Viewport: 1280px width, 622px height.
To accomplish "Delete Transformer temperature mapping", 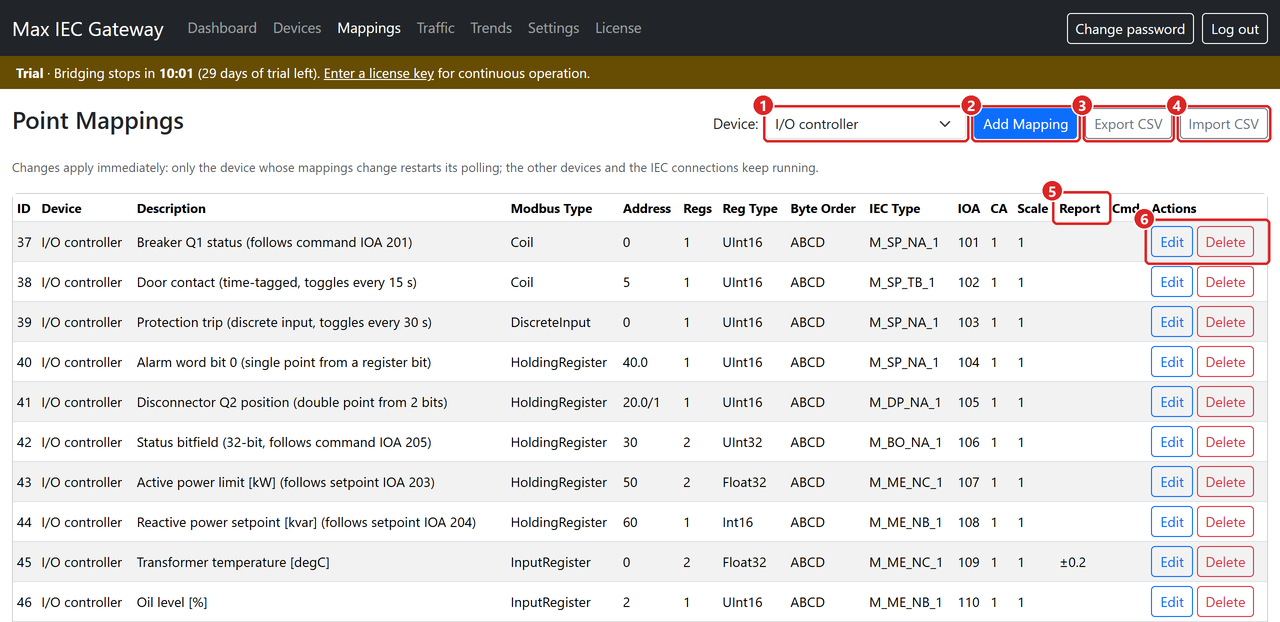I will 1225,562.
